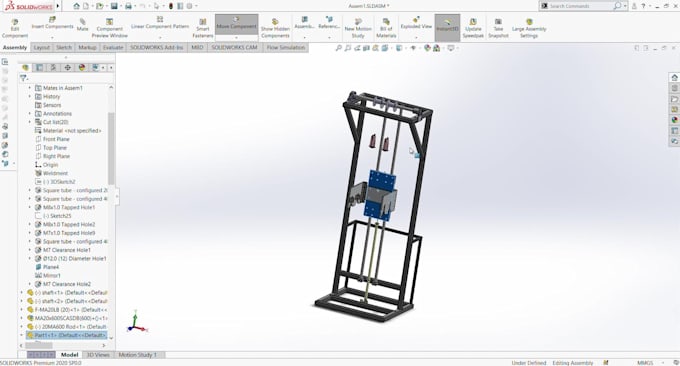Switch to the Model bottom tab

[69, 355]
